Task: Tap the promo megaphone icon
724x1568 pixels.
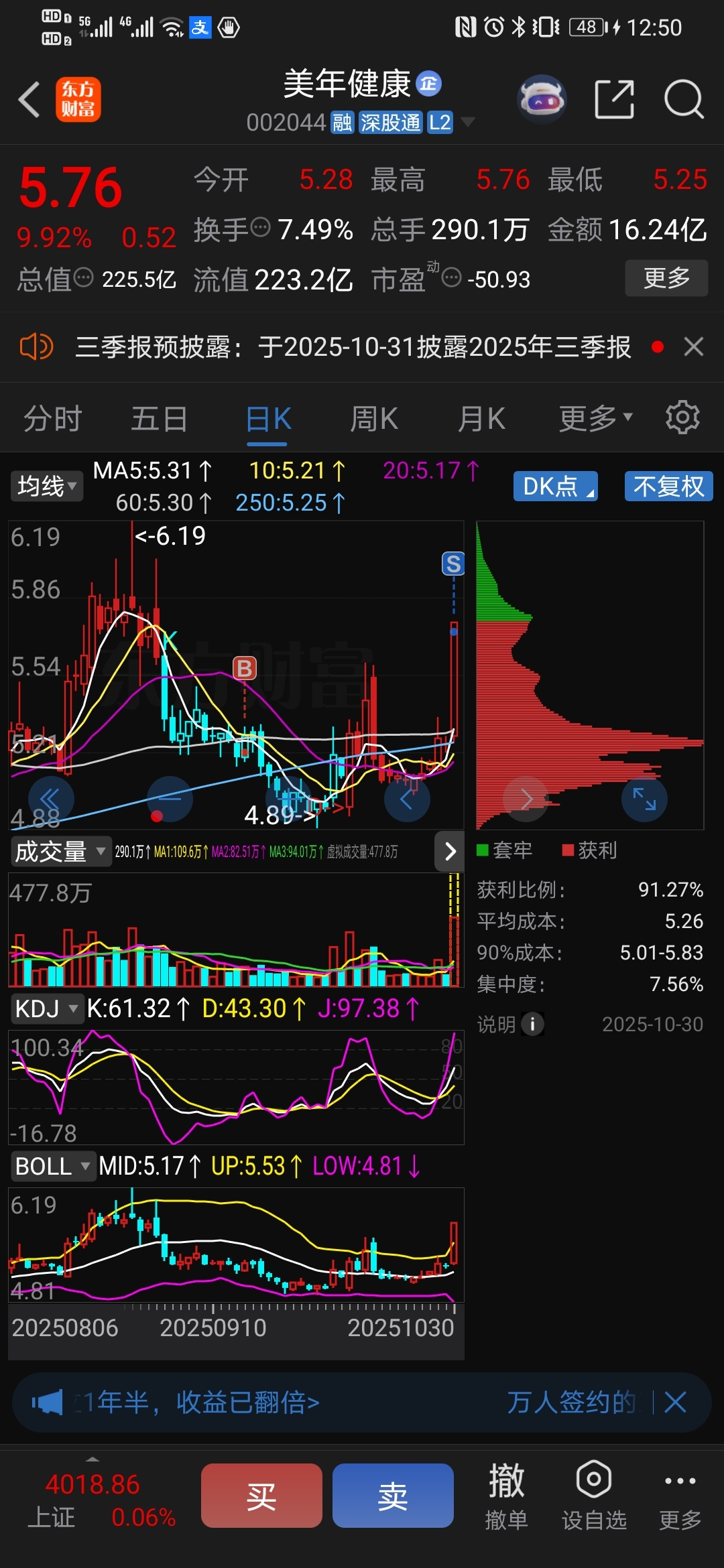Action: coord(47,1402)
